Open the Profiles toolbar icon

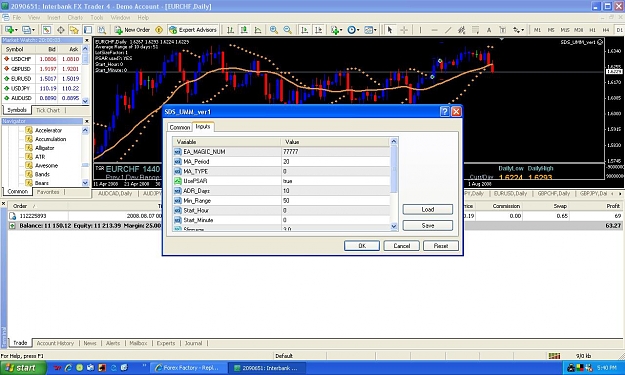[28, 30]
